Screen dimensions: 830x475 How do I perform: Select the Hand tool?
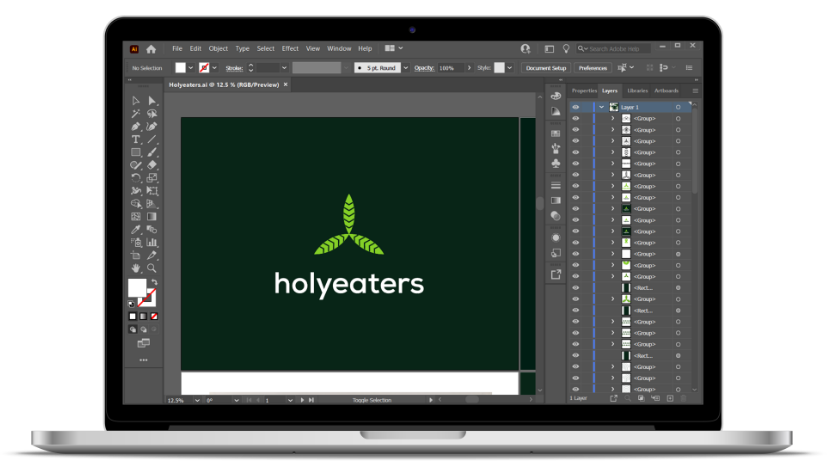[135, 268]
